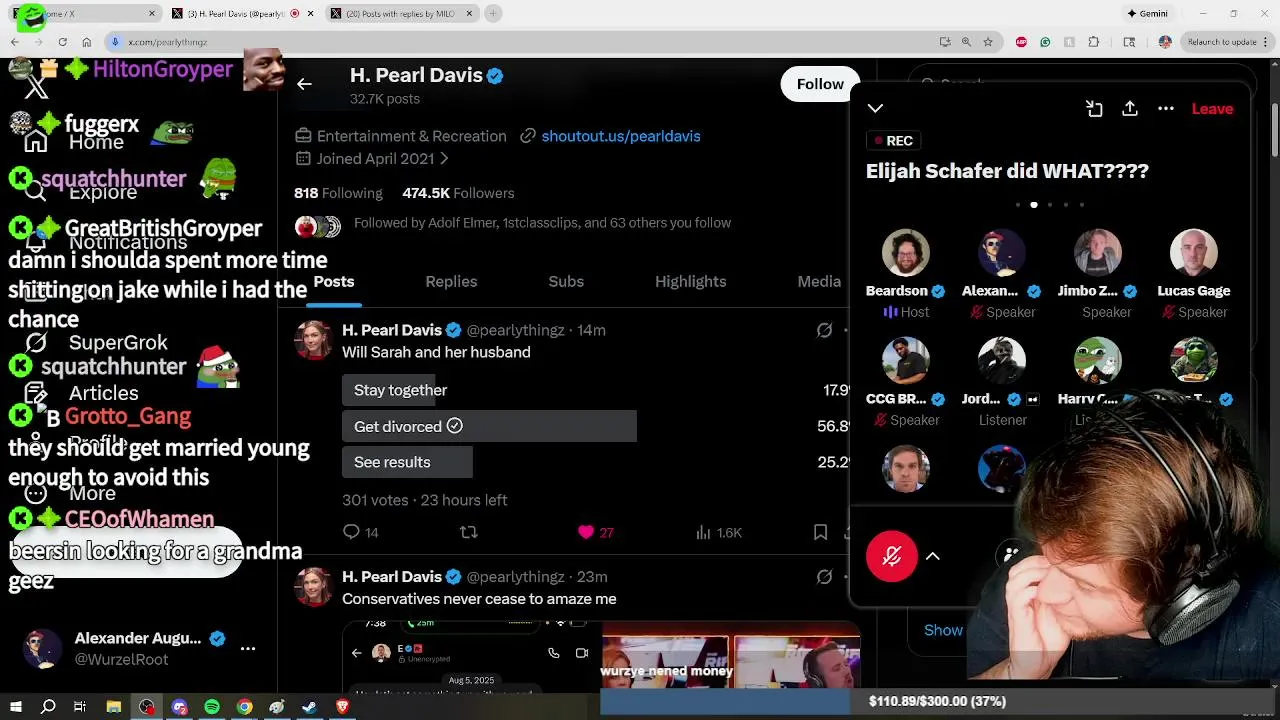
Task: View analytics showing 1.6K views
Action: (x=718, y=532)
